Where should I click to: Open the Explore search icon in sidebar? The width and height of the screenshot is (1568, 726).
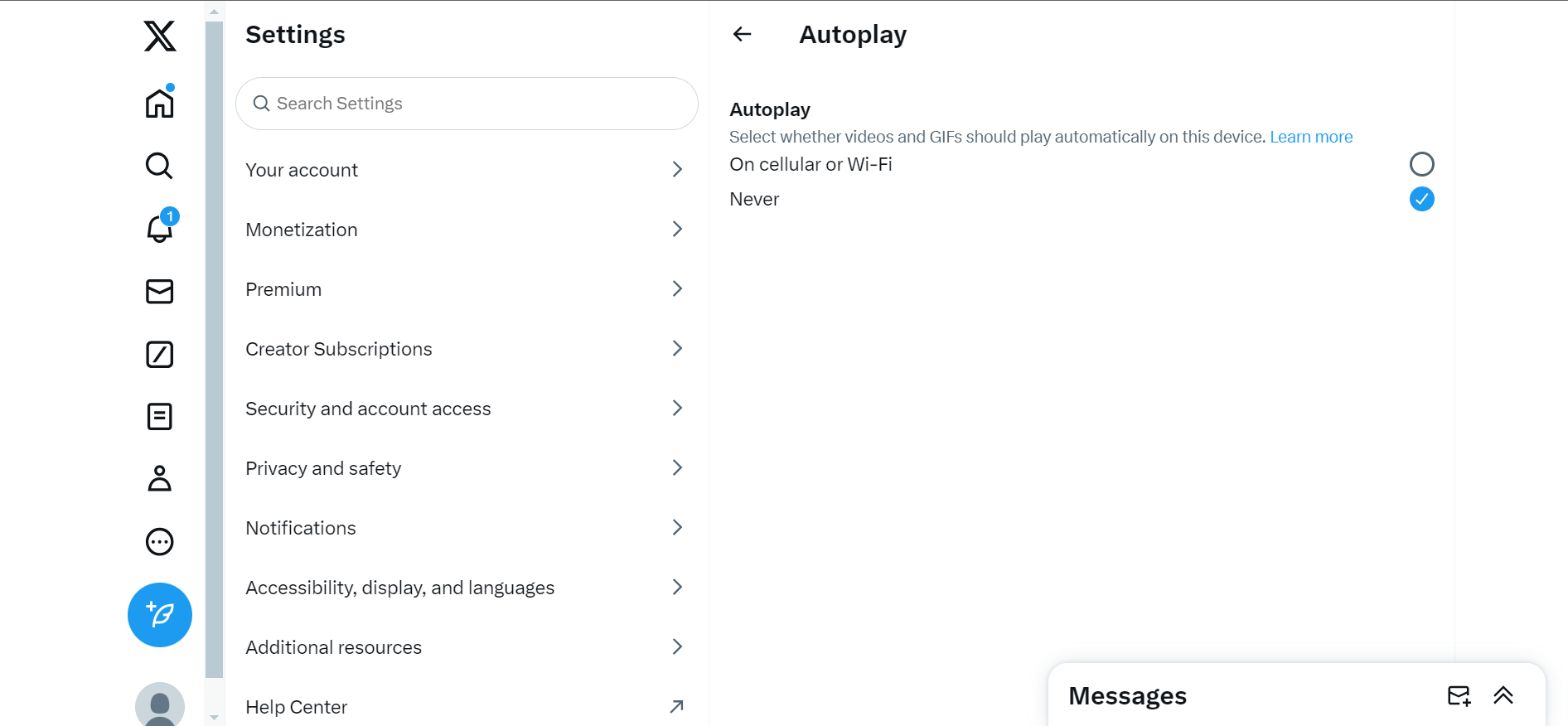[x=159, y=166]
